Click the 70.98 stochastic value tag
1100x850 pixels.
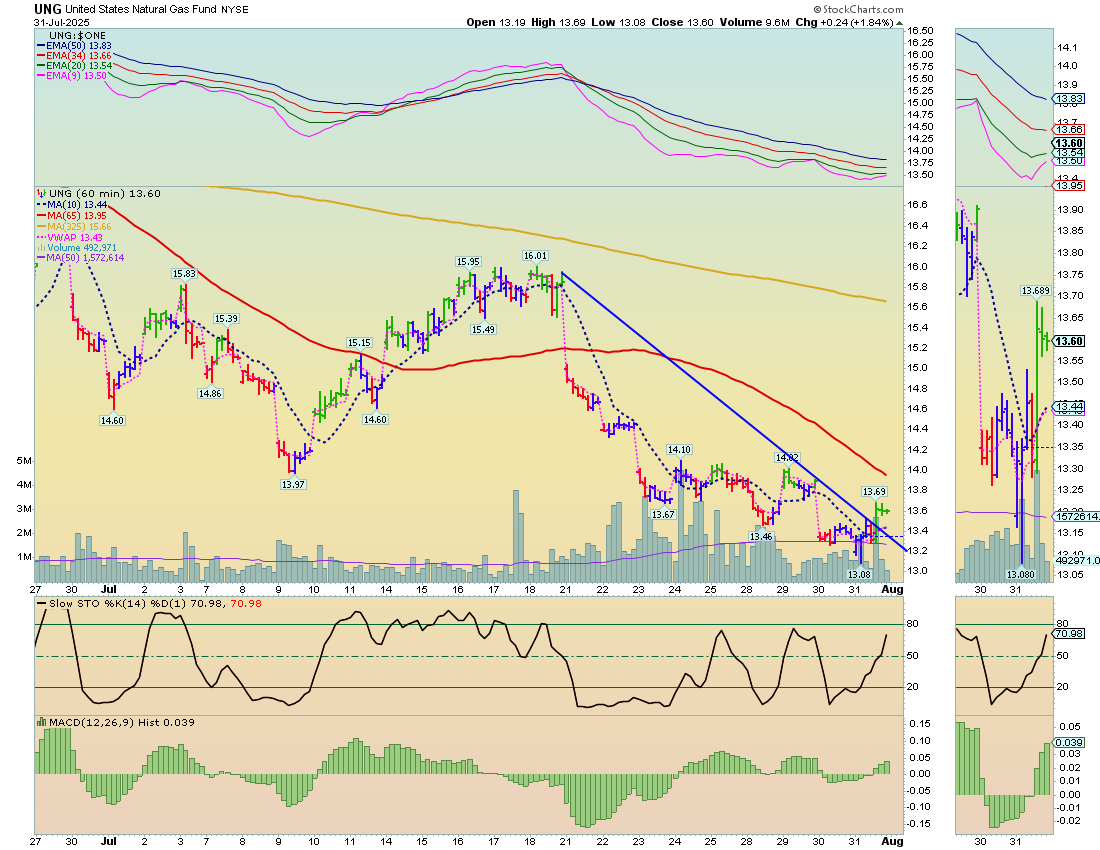tap(1069, 634)
